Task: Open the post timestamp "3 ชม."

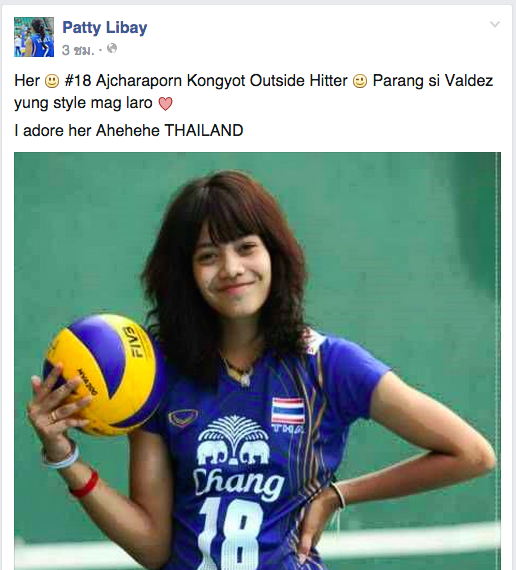Action: 77,50
